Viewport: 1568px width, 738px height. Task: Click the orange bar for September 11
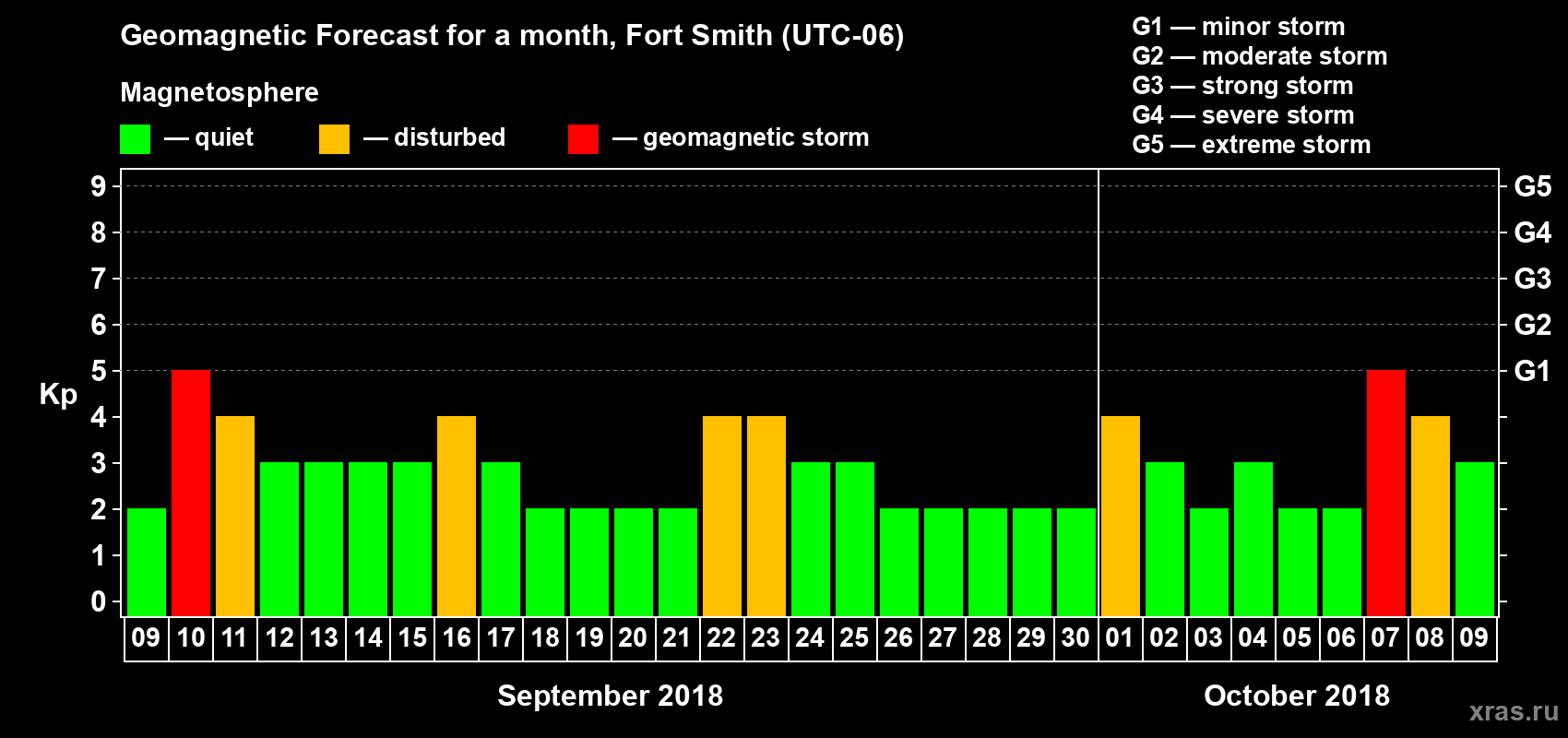tap(235, 517)
